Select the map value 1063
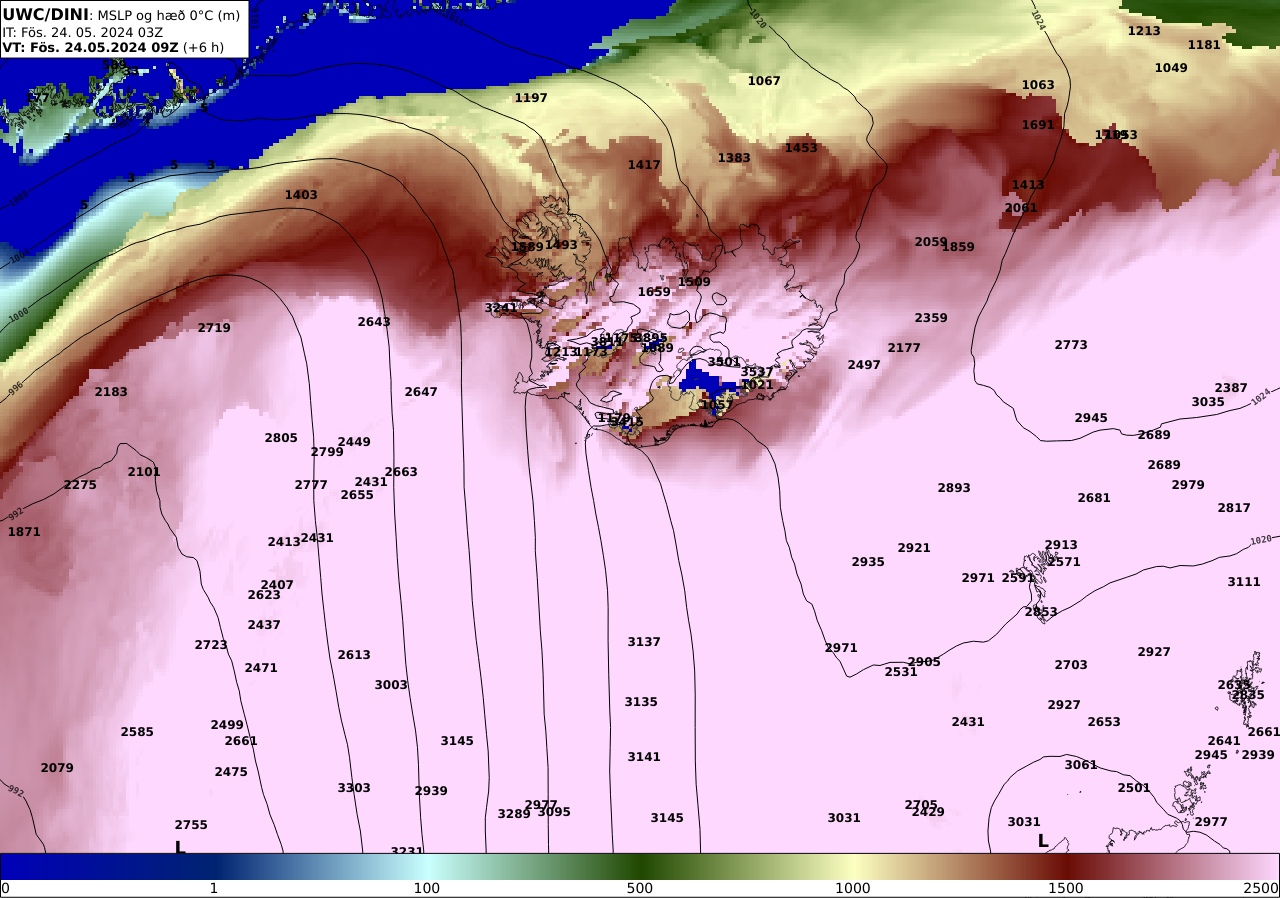 (1038, 85)
